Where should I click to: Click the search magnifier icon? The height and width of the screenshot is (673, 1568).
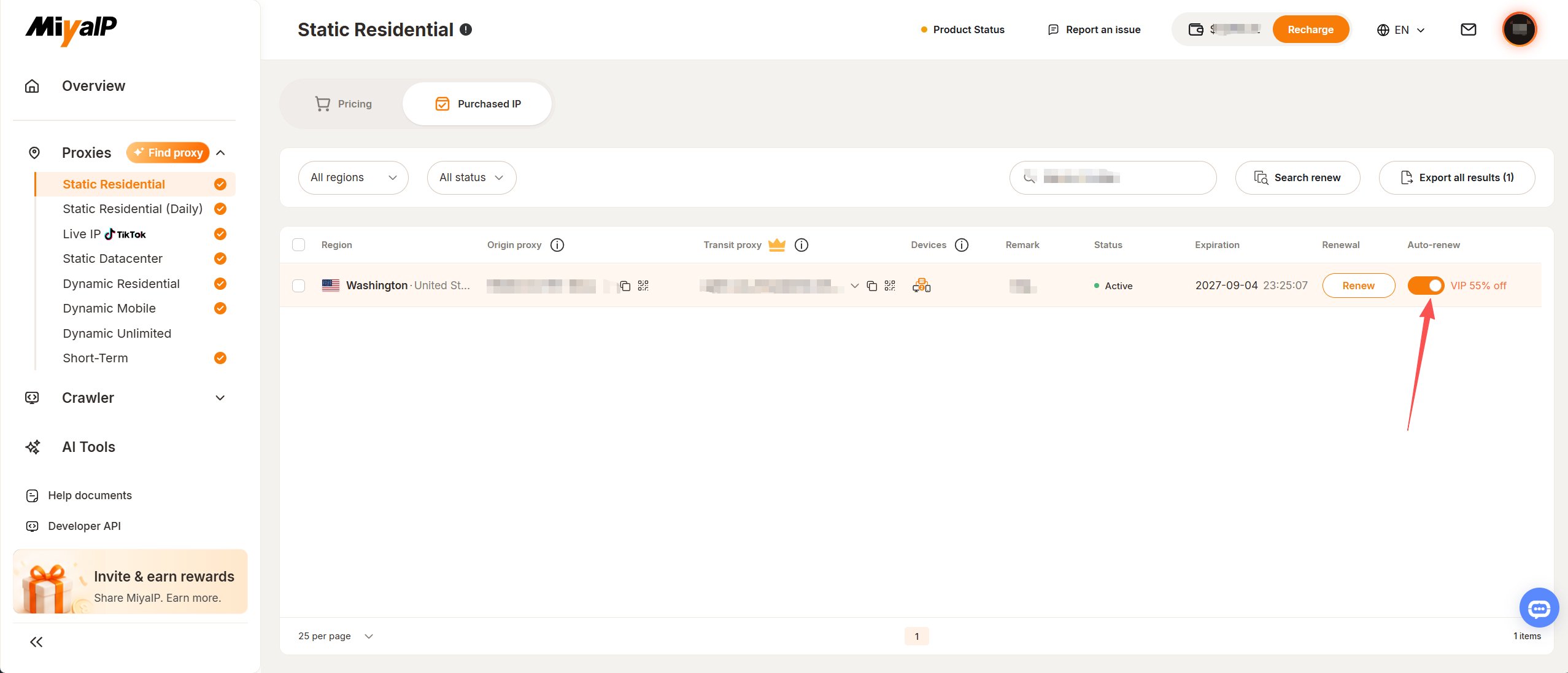pos(1030,177)
